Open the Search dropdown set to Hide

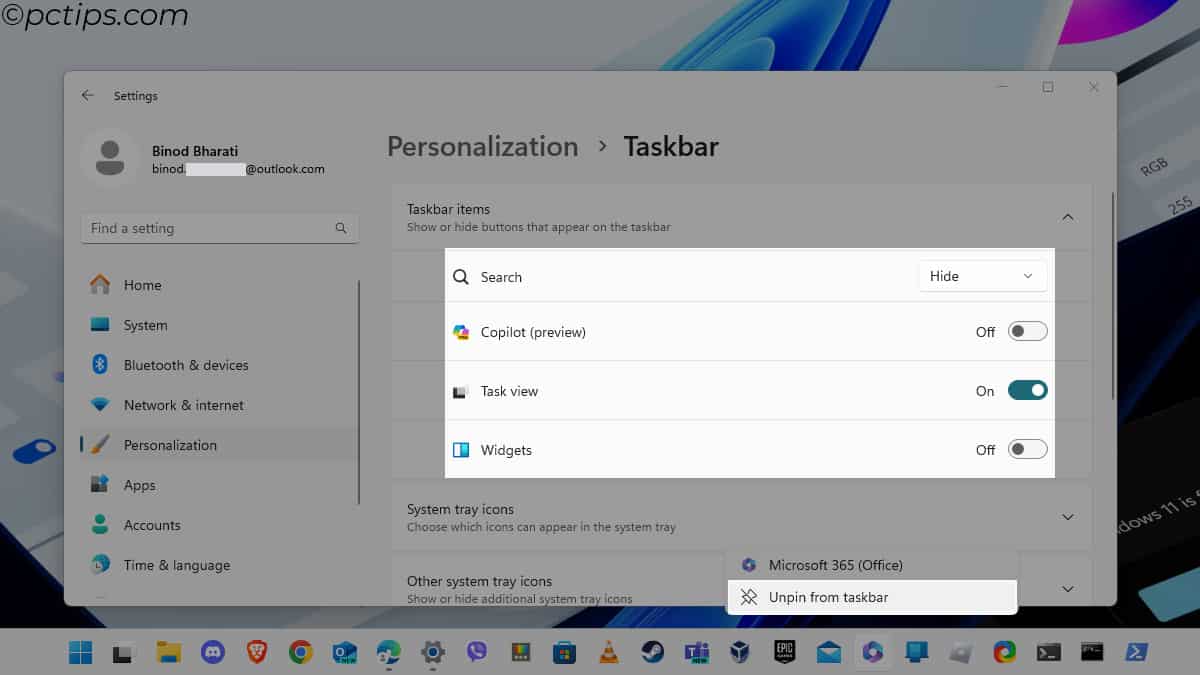(981, 277)
